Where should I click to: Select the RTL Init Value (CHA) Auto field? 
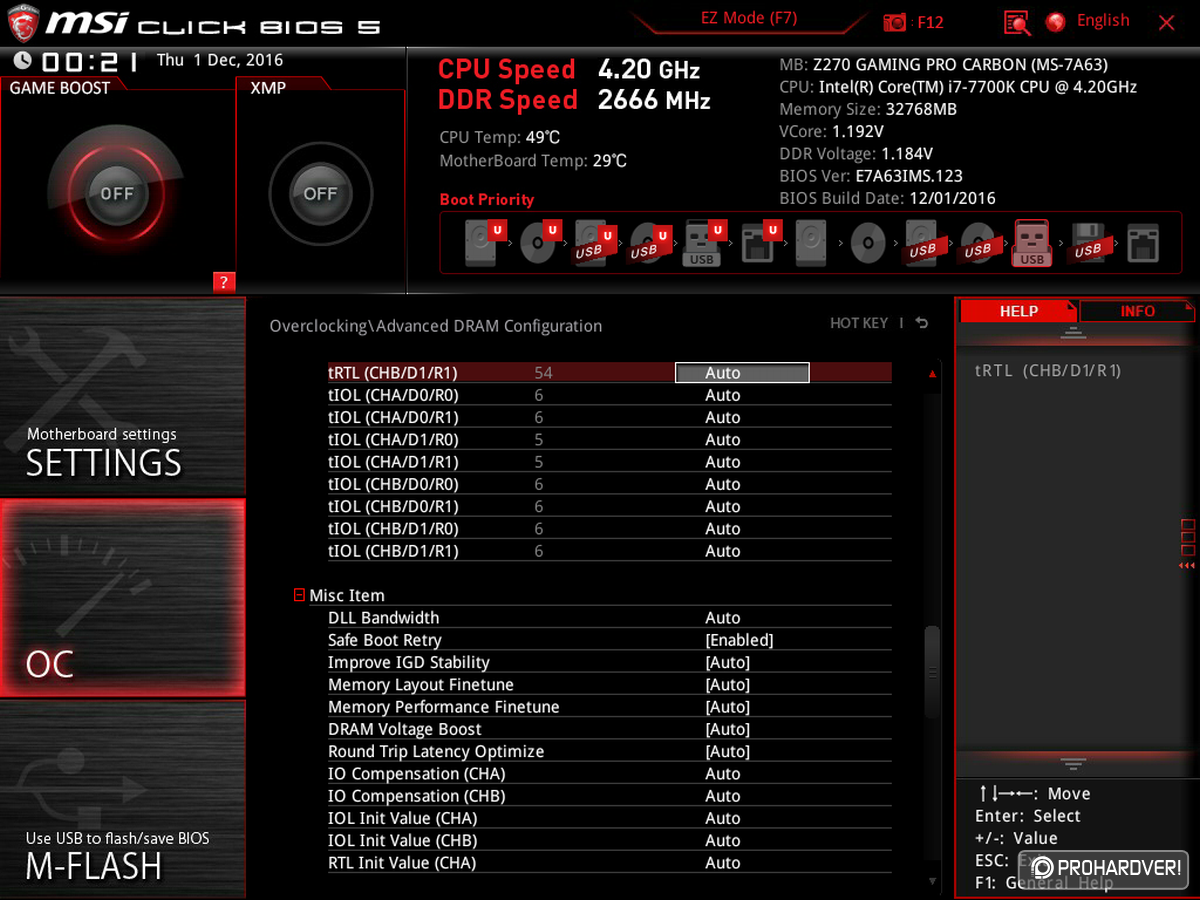point(722,862)
